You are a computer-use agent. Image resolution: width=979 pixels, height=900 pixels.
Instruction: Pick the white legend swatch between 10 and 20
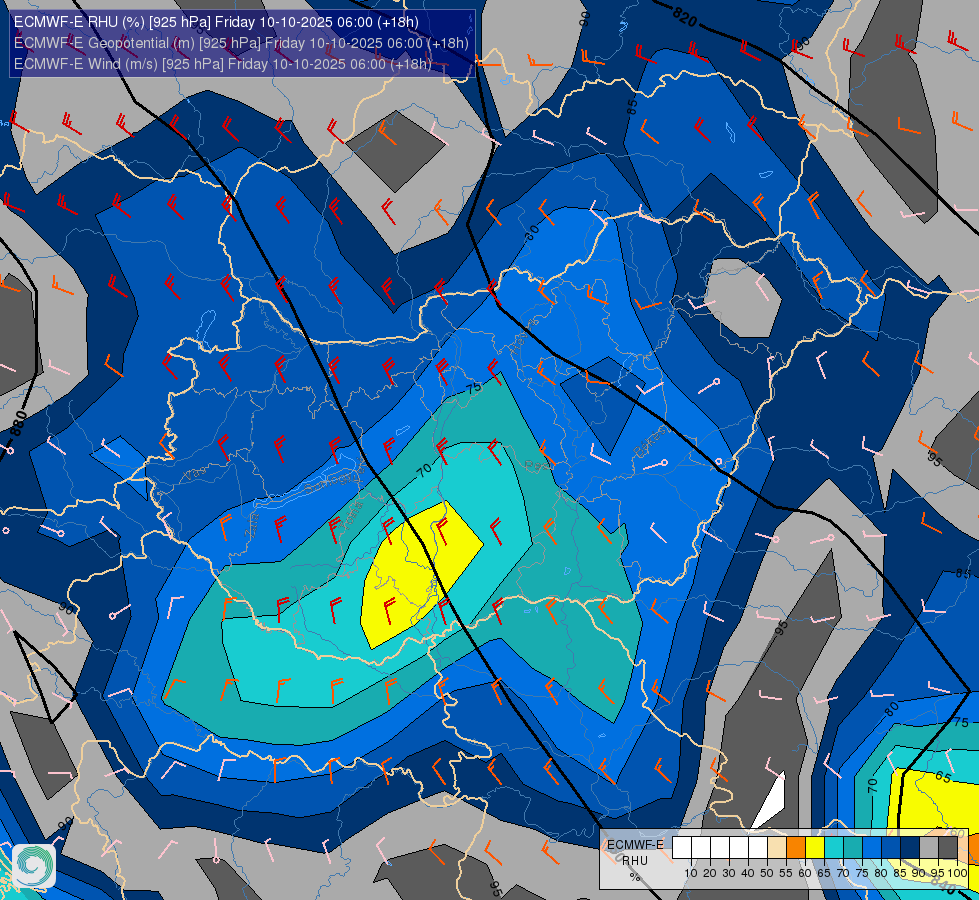point(701,847)
